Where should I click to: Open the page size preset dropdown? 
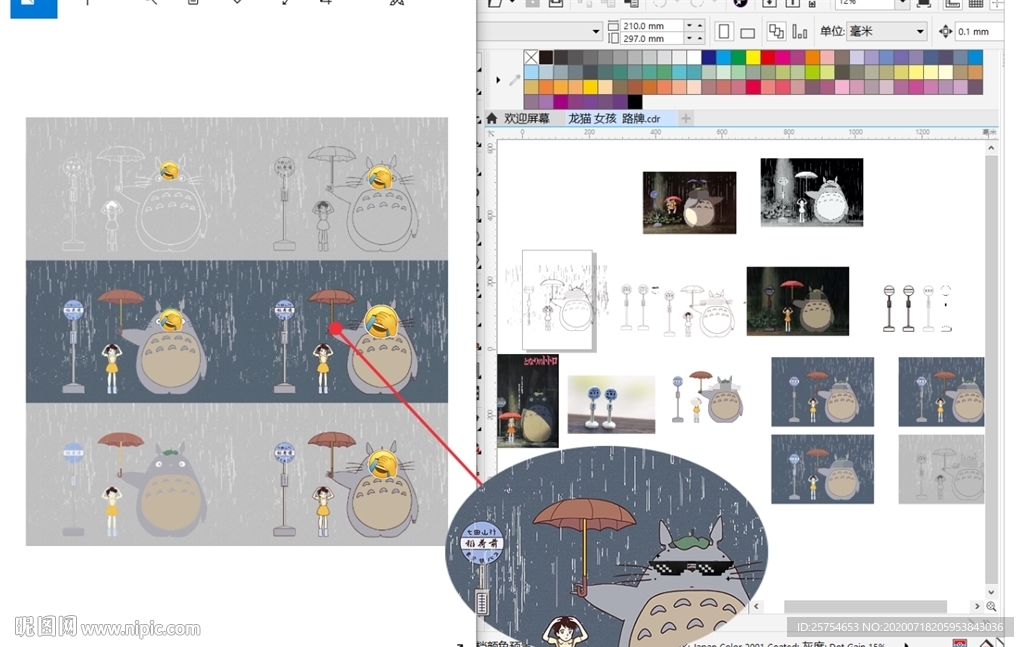596,31
